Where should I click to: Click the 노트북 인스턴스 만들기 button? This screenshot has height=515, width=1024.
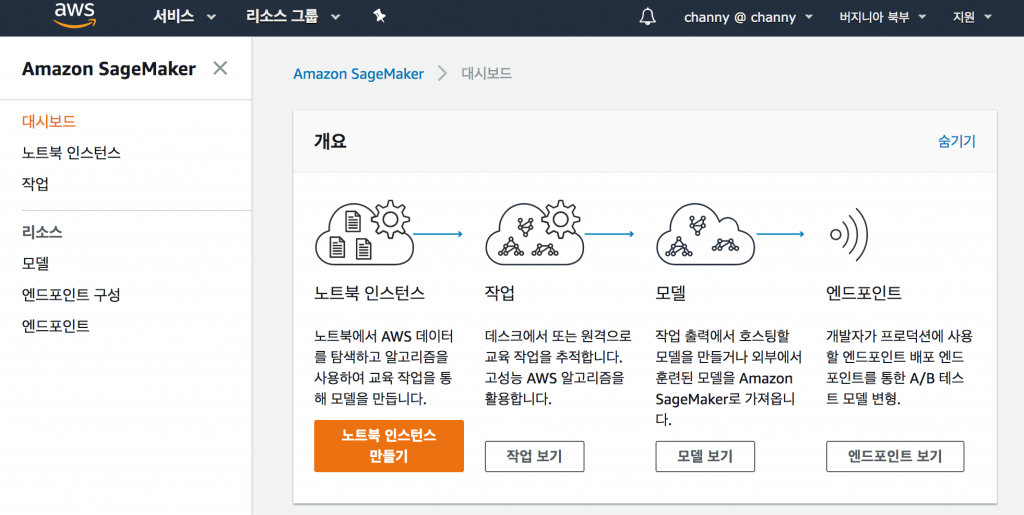(389, 446)
